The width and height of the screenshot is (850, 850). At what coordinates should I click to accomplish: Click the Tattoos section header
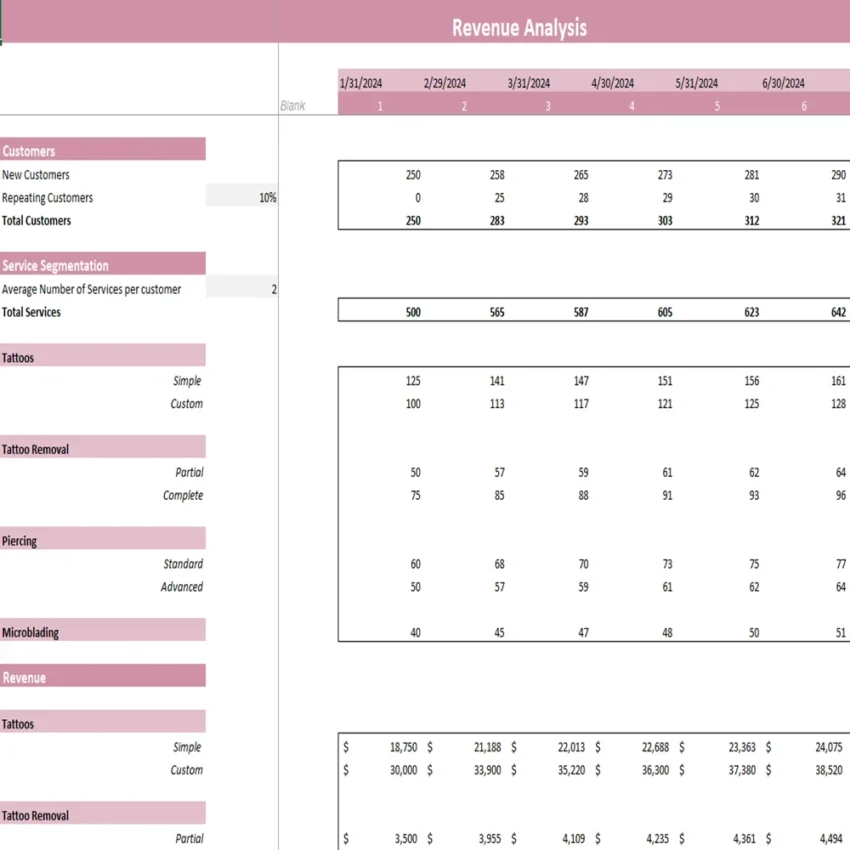click(x=100, y=357)
